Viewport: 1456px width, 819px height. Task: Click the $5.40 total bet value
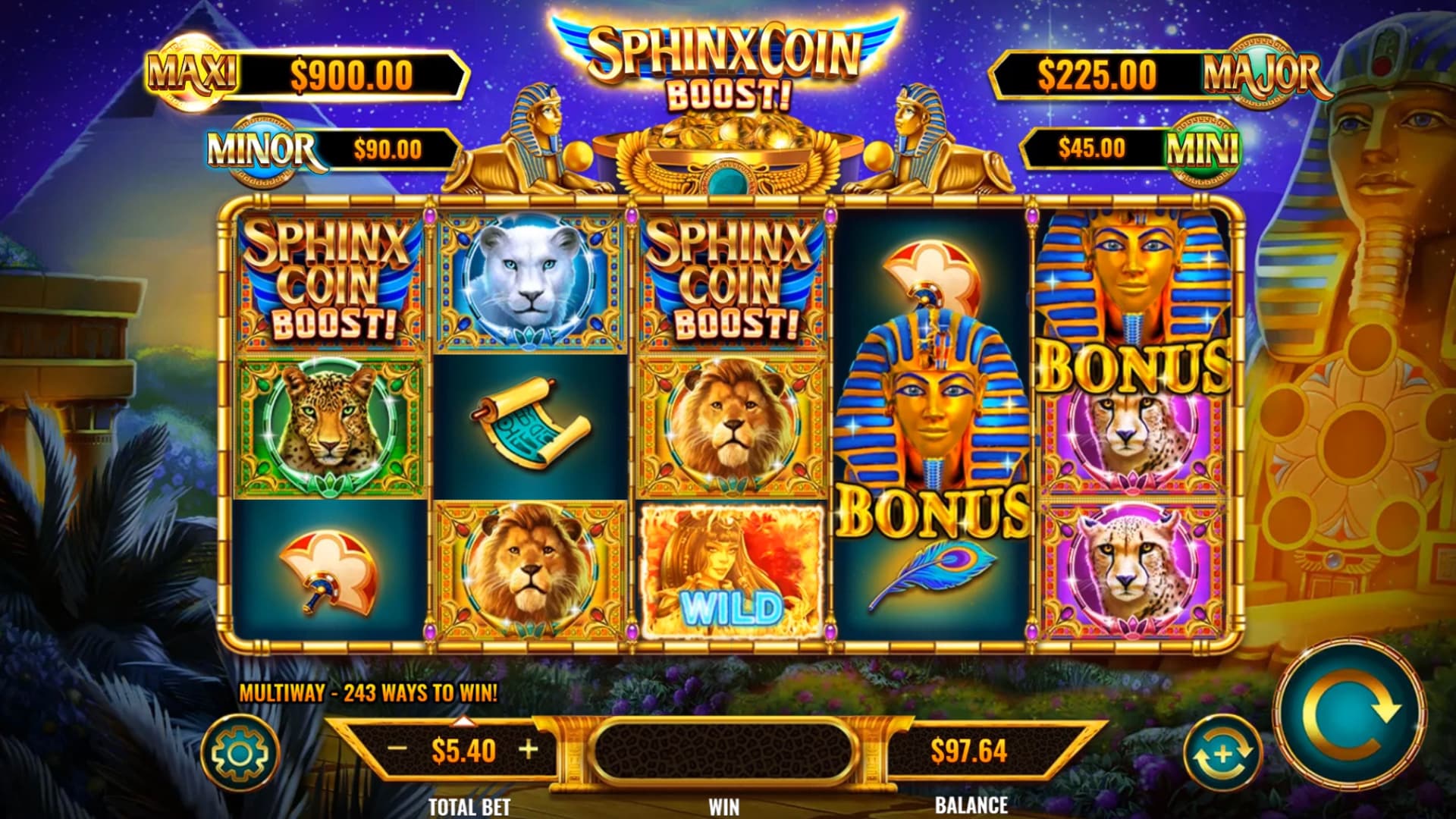pos(463,750)
